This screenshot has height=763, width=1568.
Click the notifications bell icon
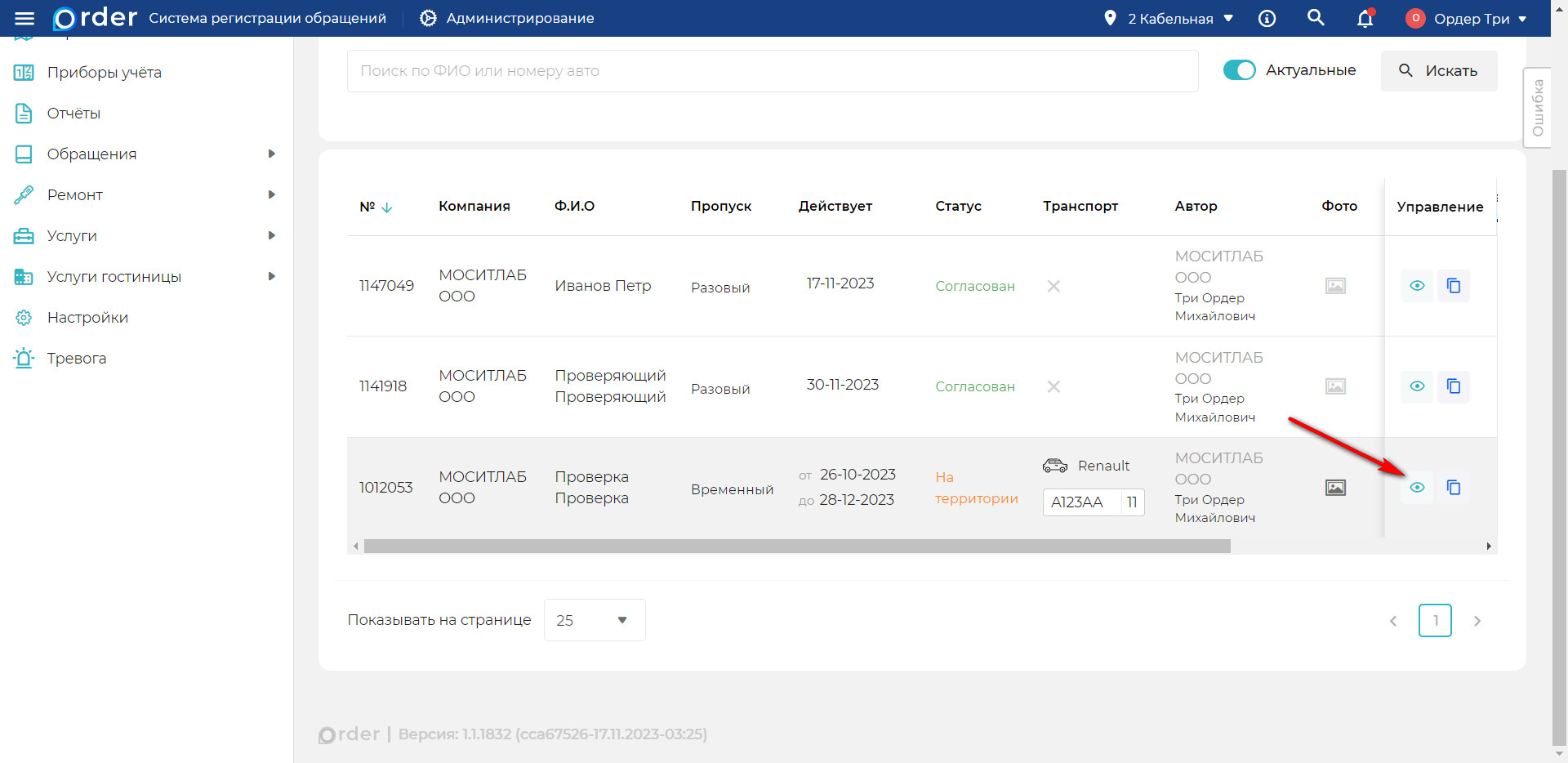(x=1365, y=18)
